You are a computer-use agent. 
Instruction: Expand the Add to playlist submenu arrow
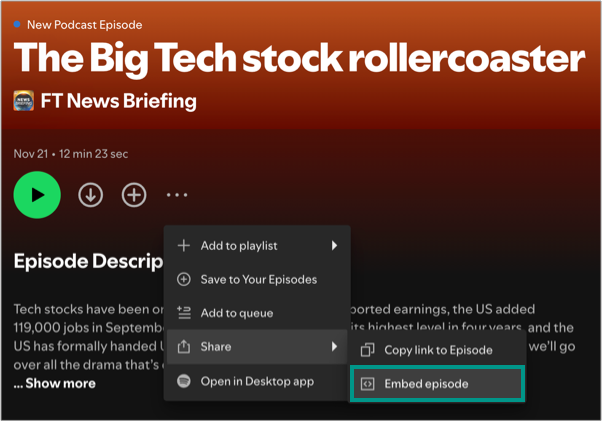click(334, 246)
